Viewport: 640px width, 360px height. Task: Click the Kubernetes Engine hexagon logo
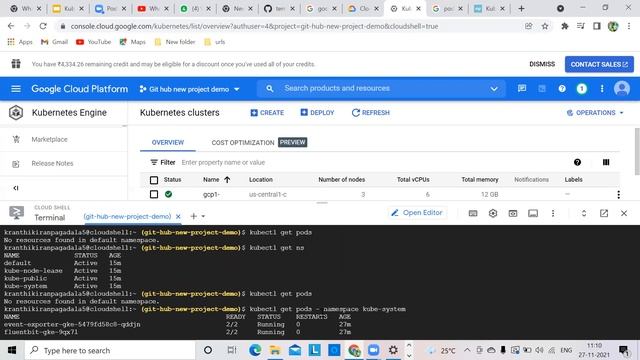(x=16, y=113)
